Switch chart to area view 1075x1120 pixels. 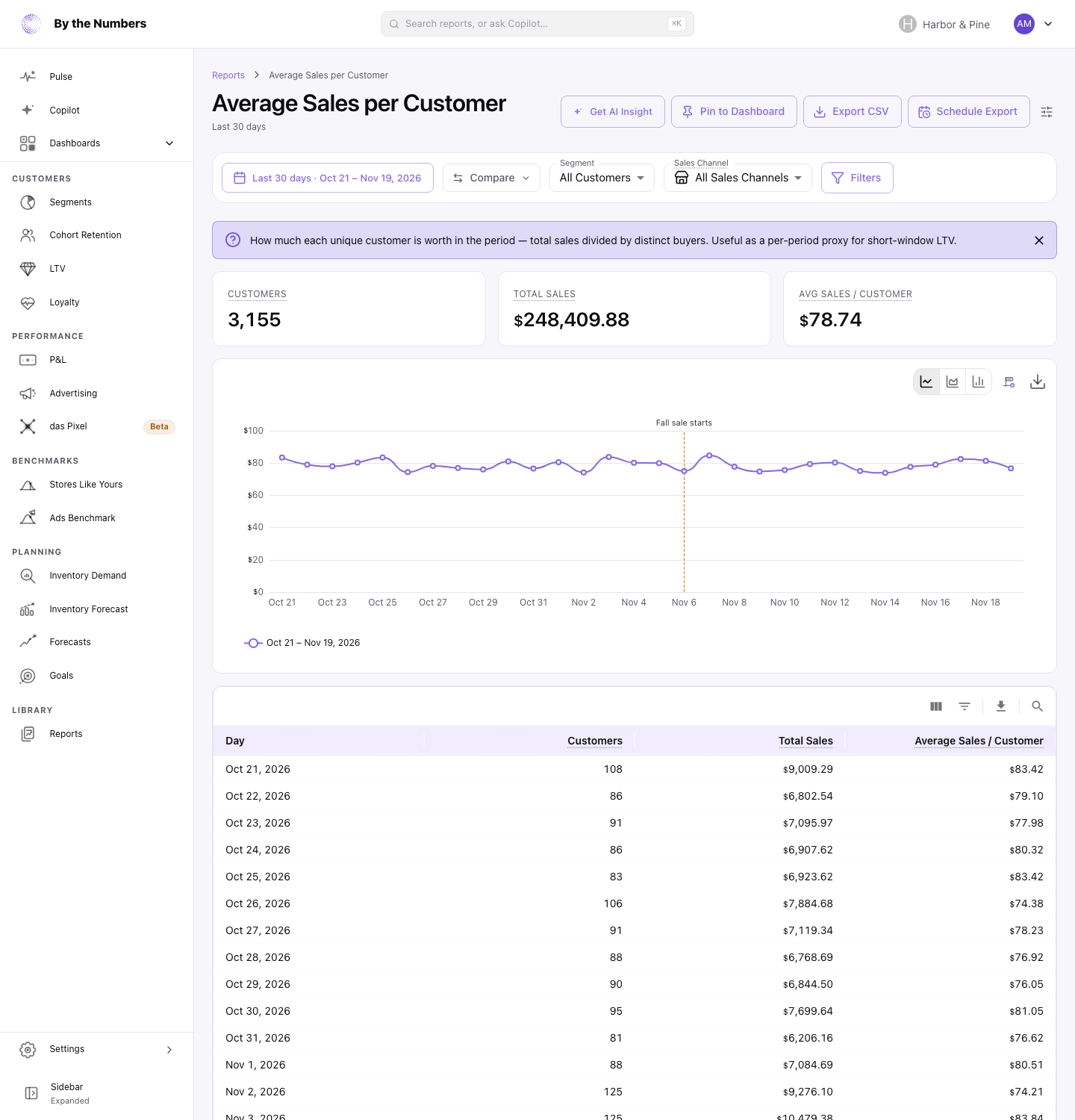[953, 382]
